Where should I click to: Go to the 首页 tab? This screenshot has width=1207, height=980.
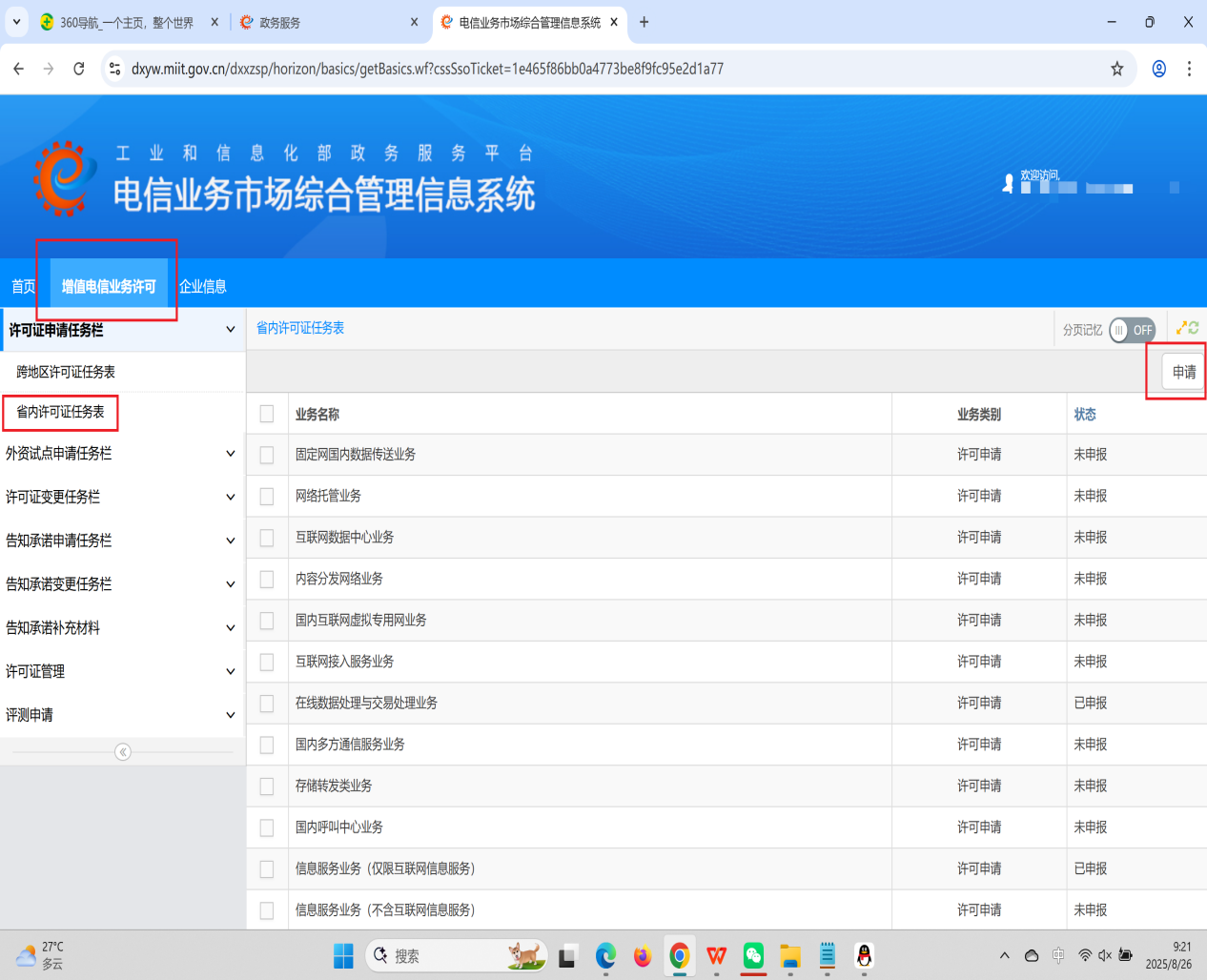point(24,286)
